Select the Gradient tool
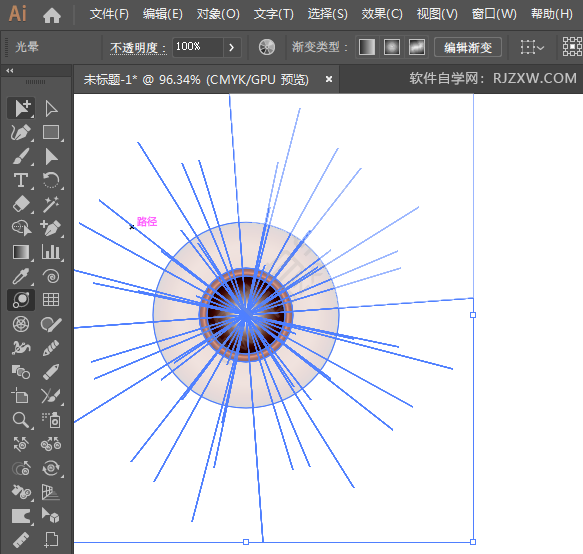 [21, 252]
